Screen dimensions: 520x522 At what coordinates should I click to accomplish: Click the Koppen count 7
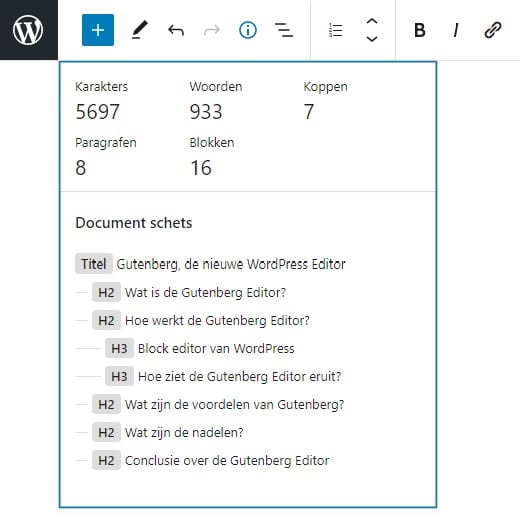[309, 112]
